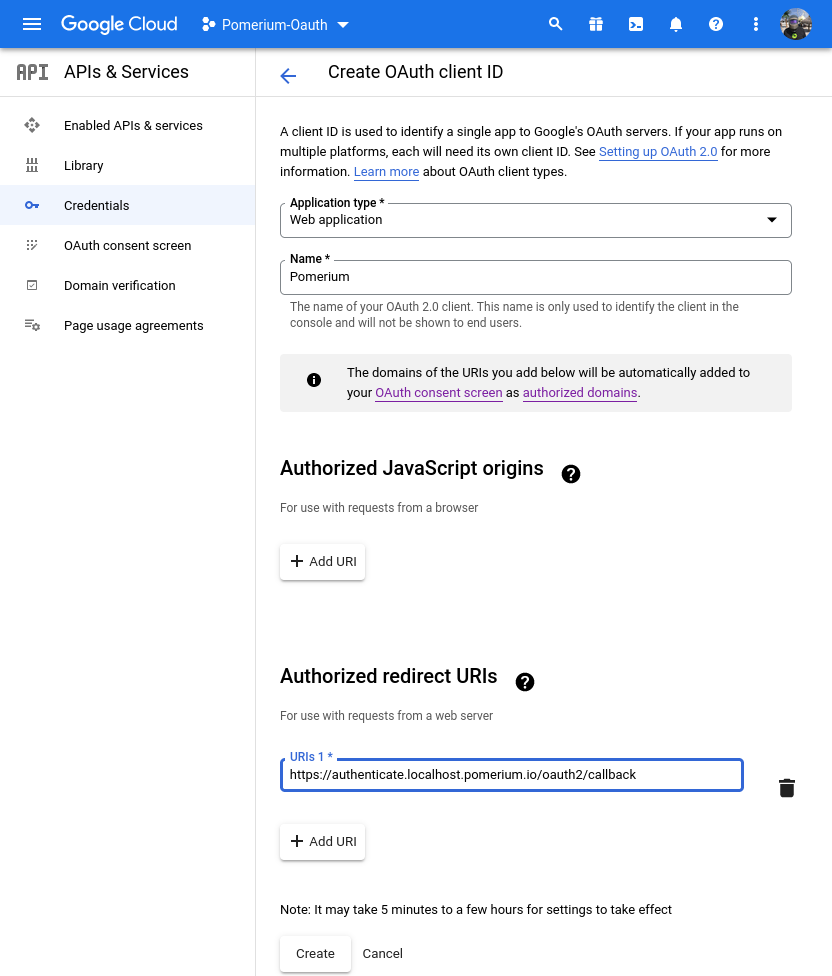Open the main navigation hamburger menu

(x=32, y=24)
